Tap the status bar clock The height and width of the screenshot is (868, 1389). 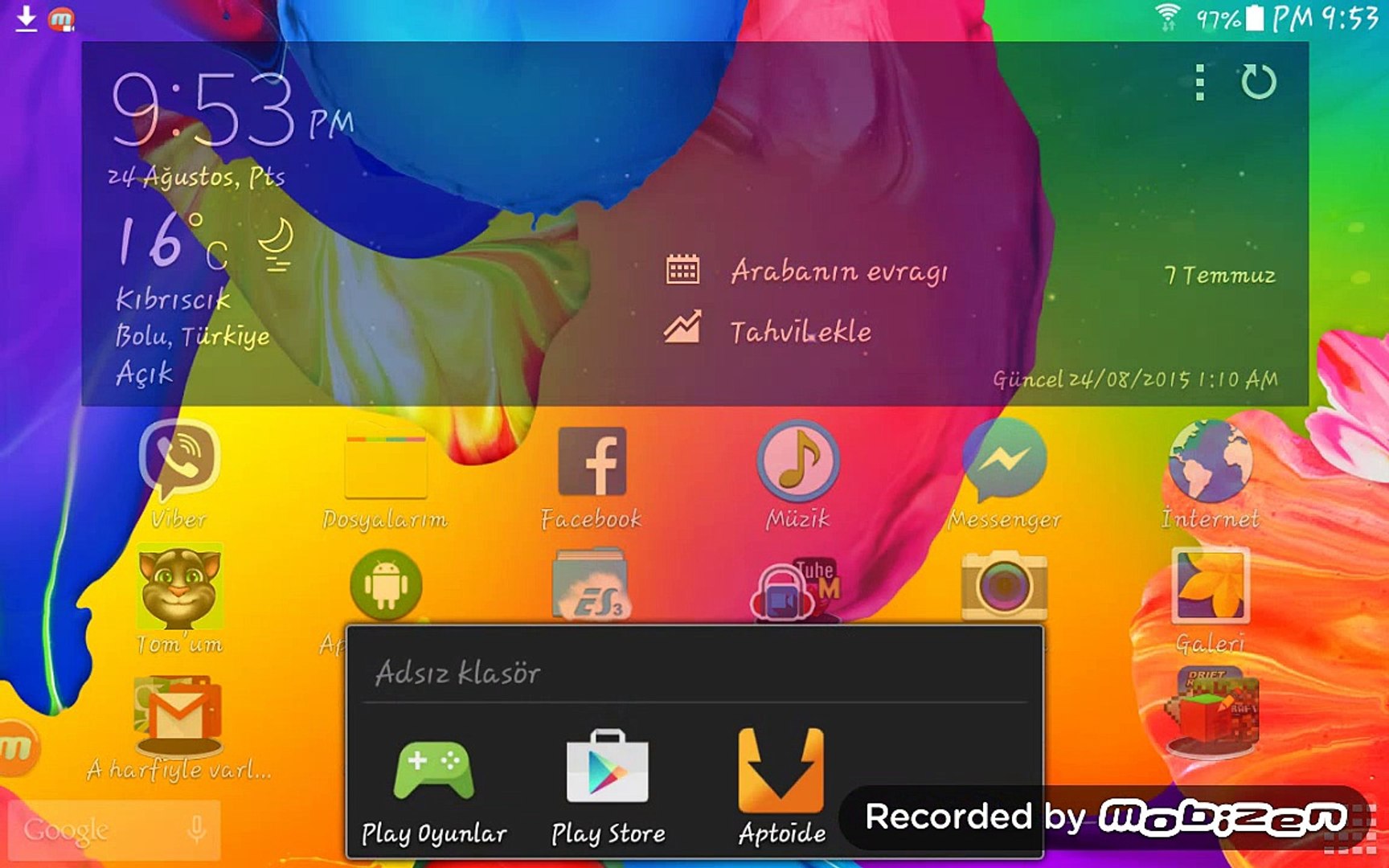point(1325,18)
